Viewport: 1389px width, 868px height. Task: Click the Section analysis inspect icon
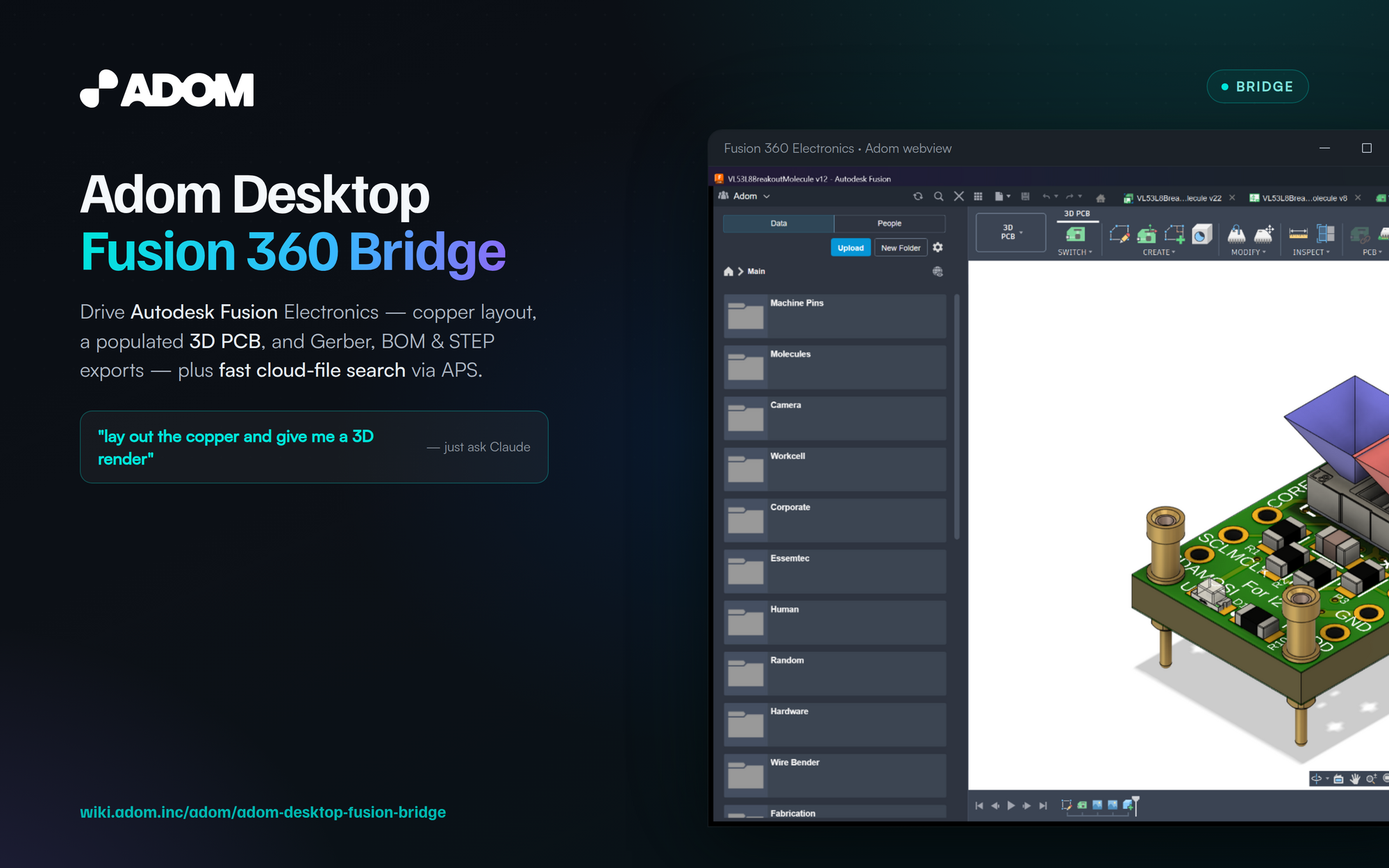pos(1326,234)
